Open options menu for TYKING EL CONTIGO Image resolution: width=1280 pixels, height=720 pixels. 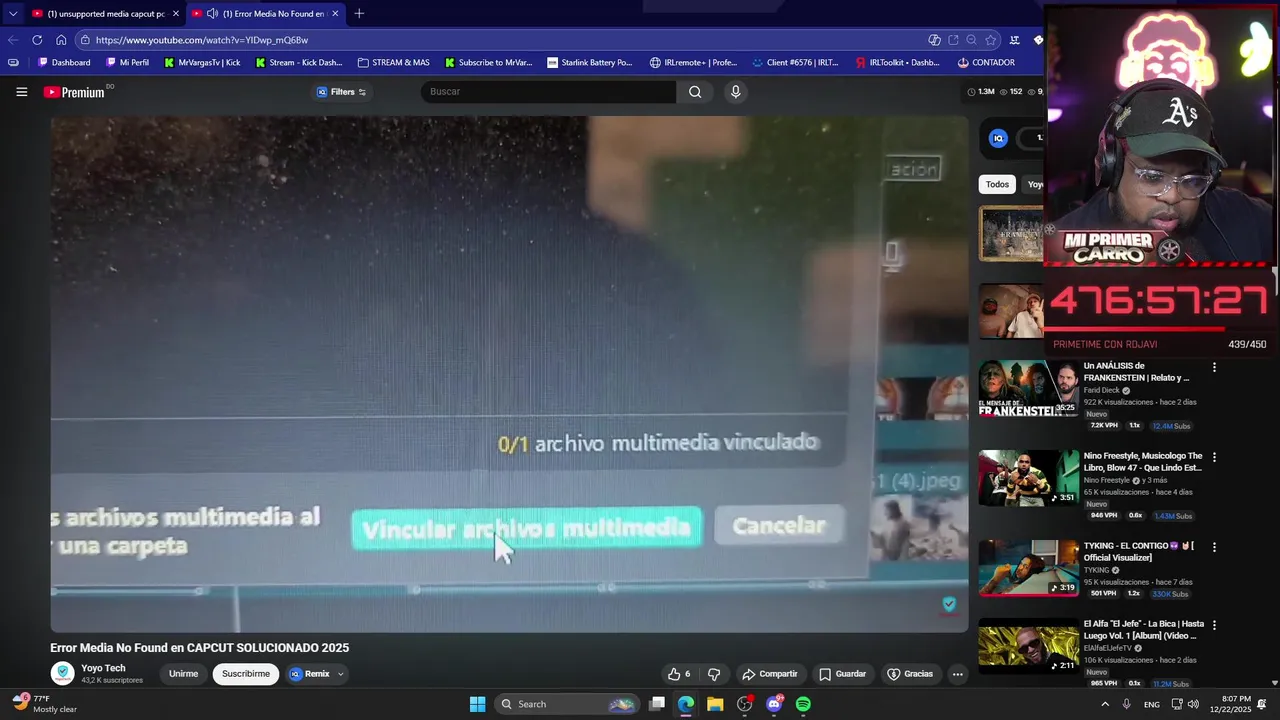coord(1214,547)
